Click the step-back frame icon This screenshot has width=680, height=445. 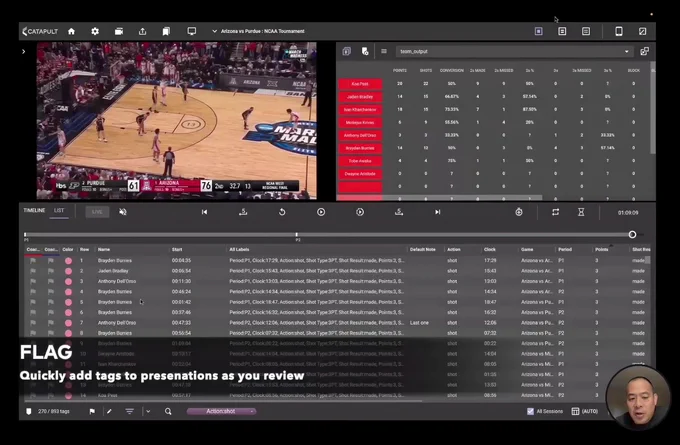(243, 212)
